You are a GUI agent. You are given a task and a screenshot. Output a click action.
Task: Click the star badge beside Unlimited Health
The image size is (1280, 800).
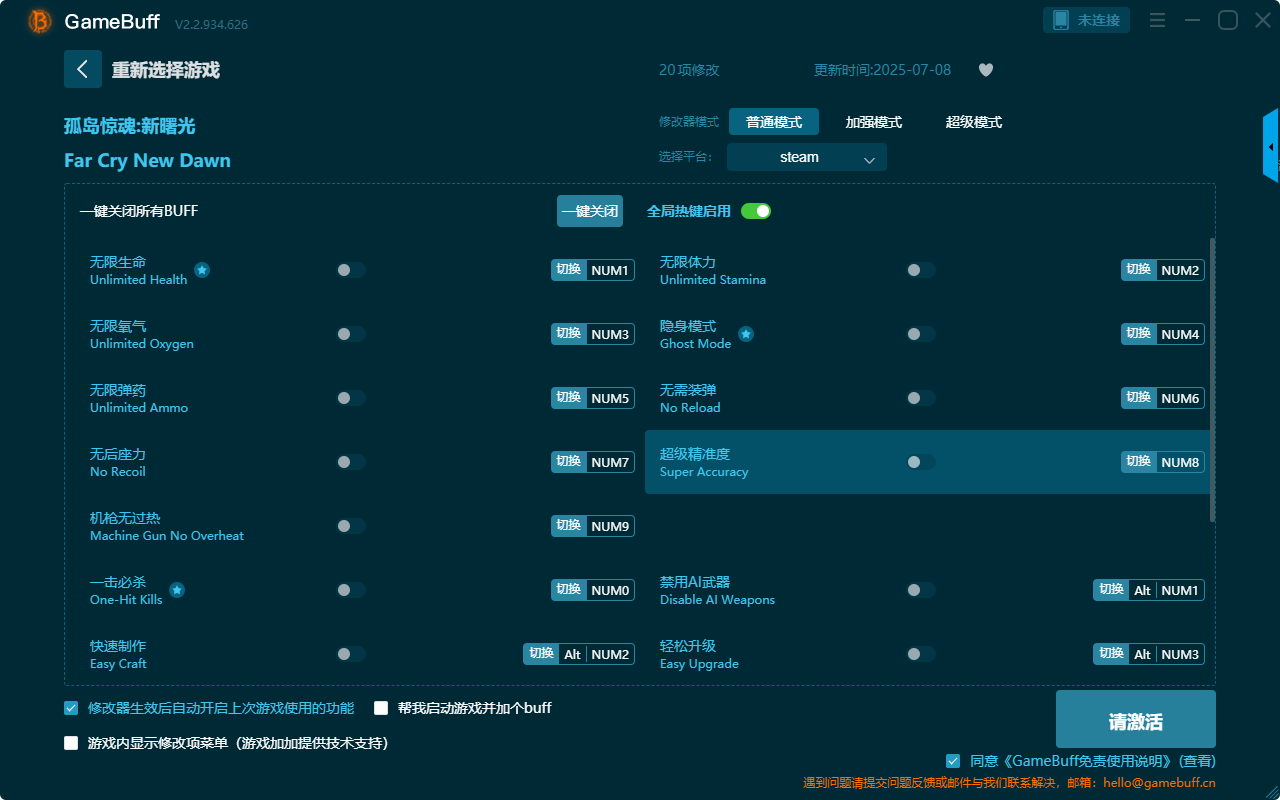click(x=202, y=270)
